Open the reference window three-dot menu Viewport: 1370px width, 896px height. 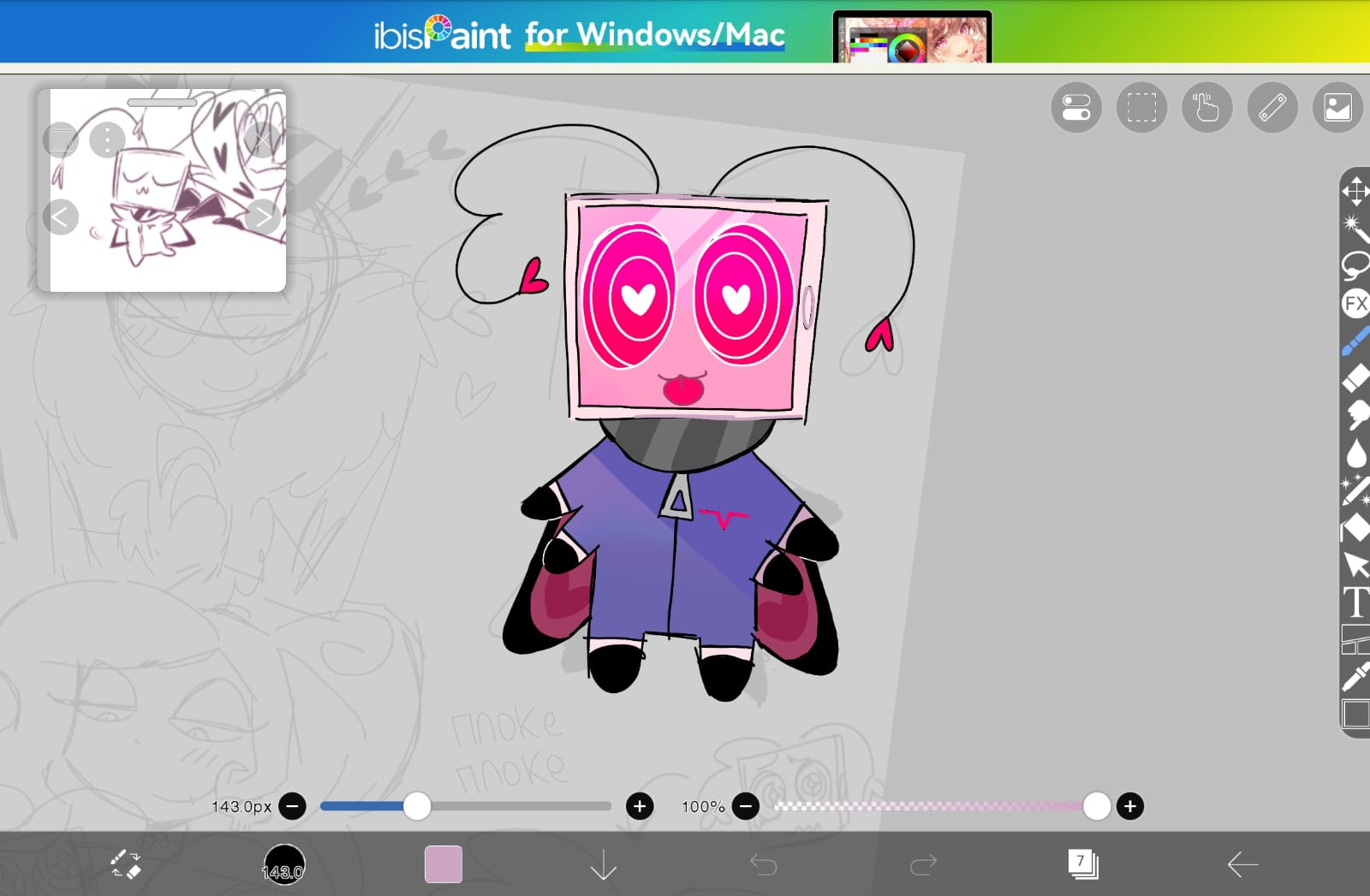tap(107, 139)
